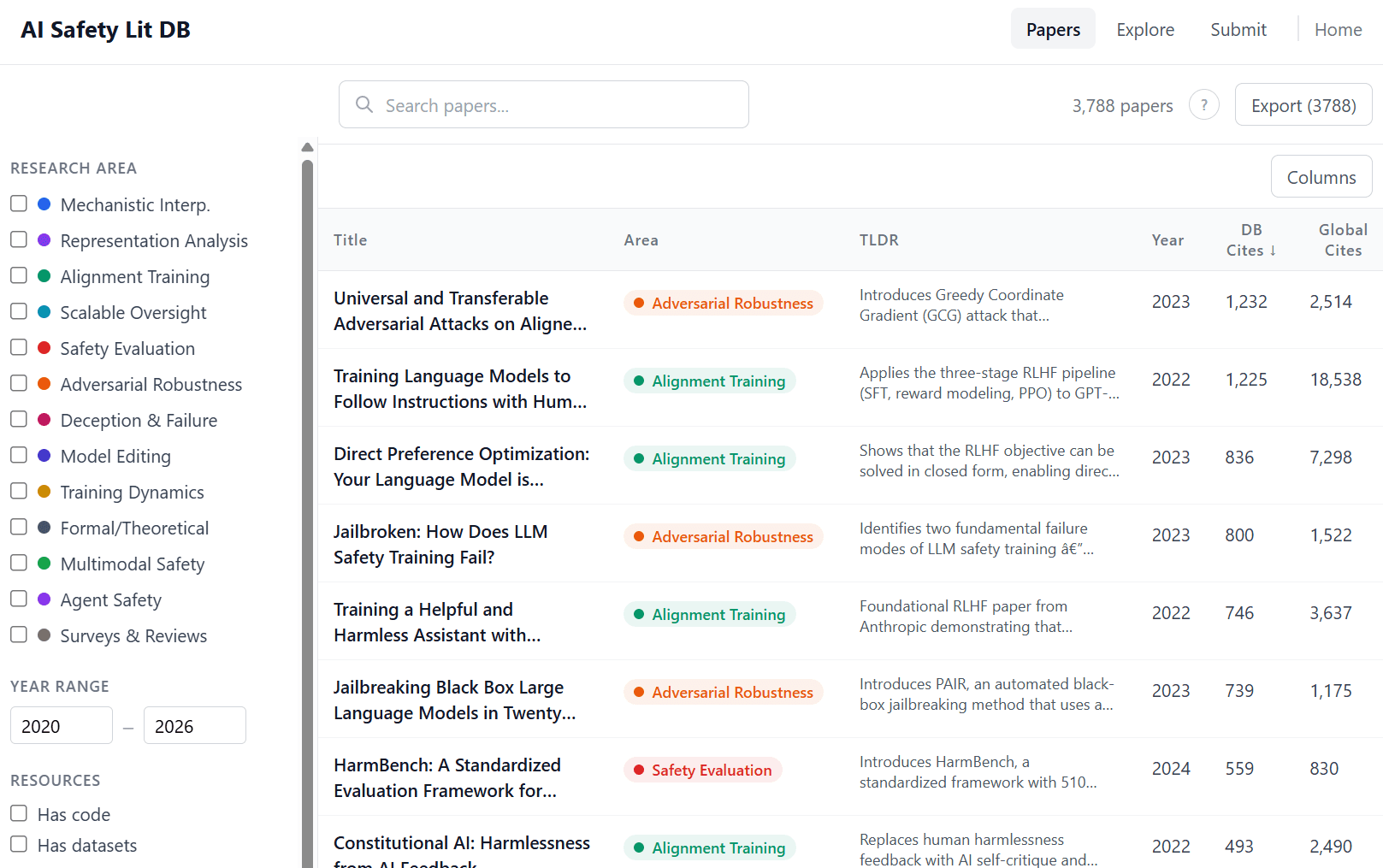Screen dimensions: 1383x868
Task: Click the red dot beside Safety Evaluation filter
Action: pos(44,348)
